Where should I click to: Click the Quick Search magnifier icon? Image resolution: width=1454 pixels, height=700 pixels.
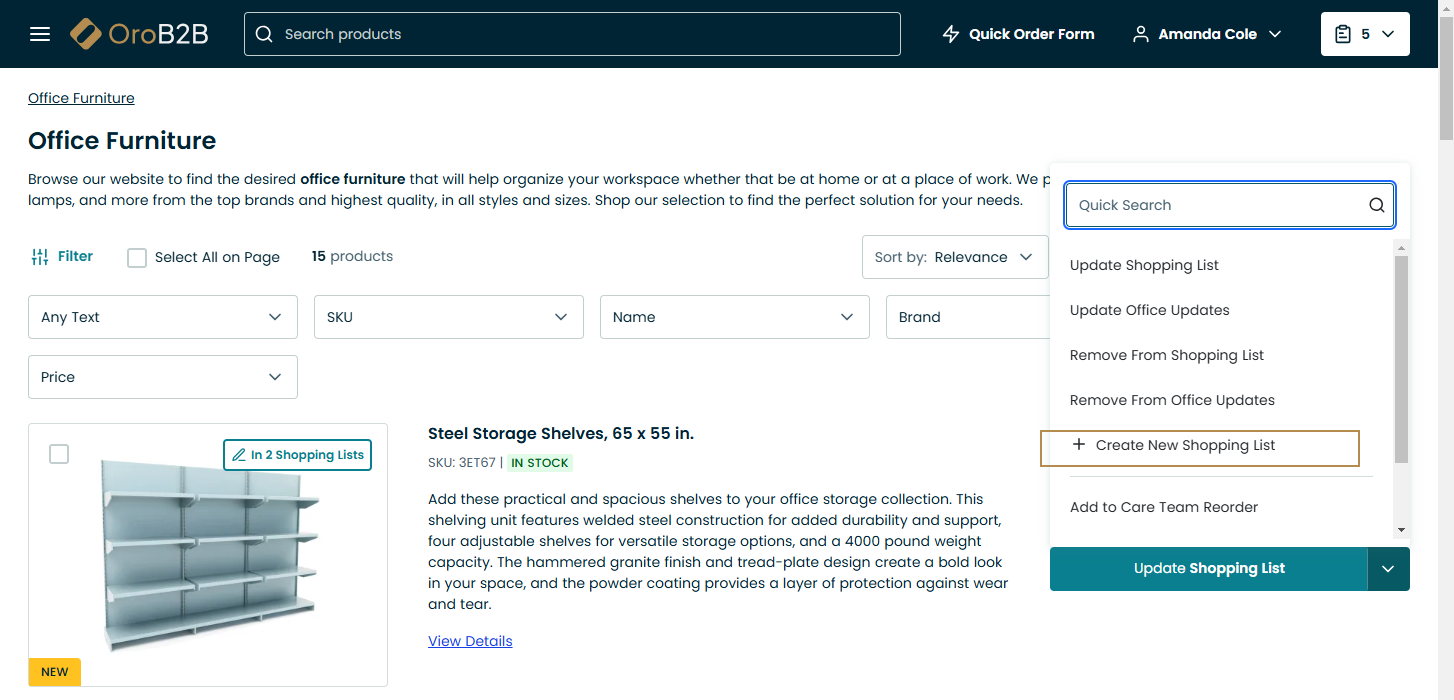(1376, 205)
